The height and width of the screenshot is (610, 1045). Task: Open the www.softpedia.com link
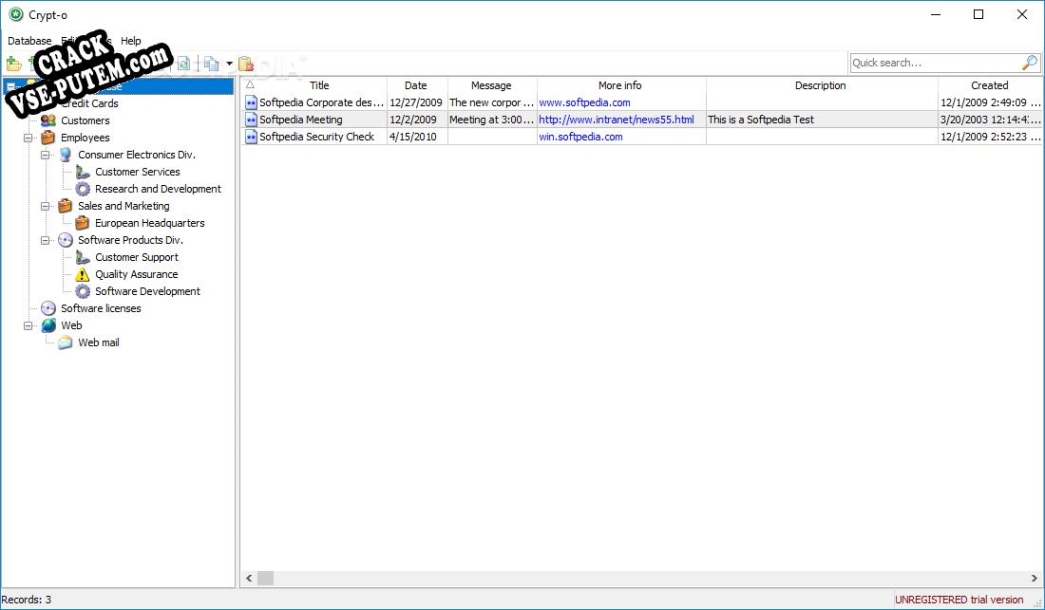tap(584, 103)
